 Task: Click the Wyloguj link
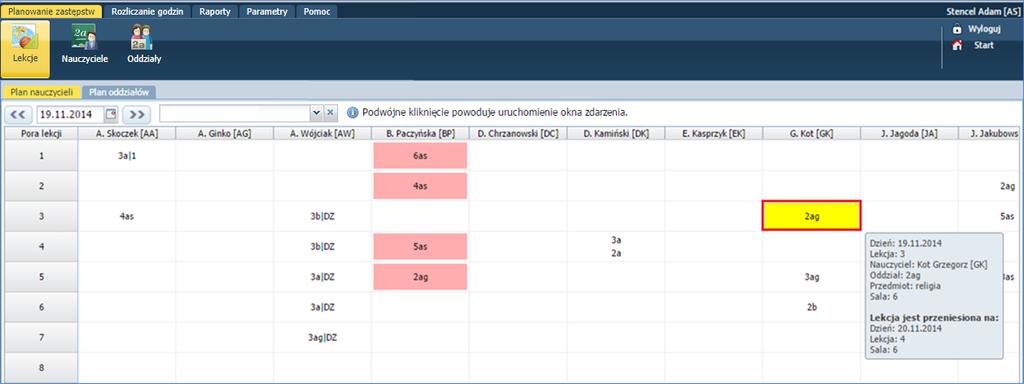(x=985, y=29)
